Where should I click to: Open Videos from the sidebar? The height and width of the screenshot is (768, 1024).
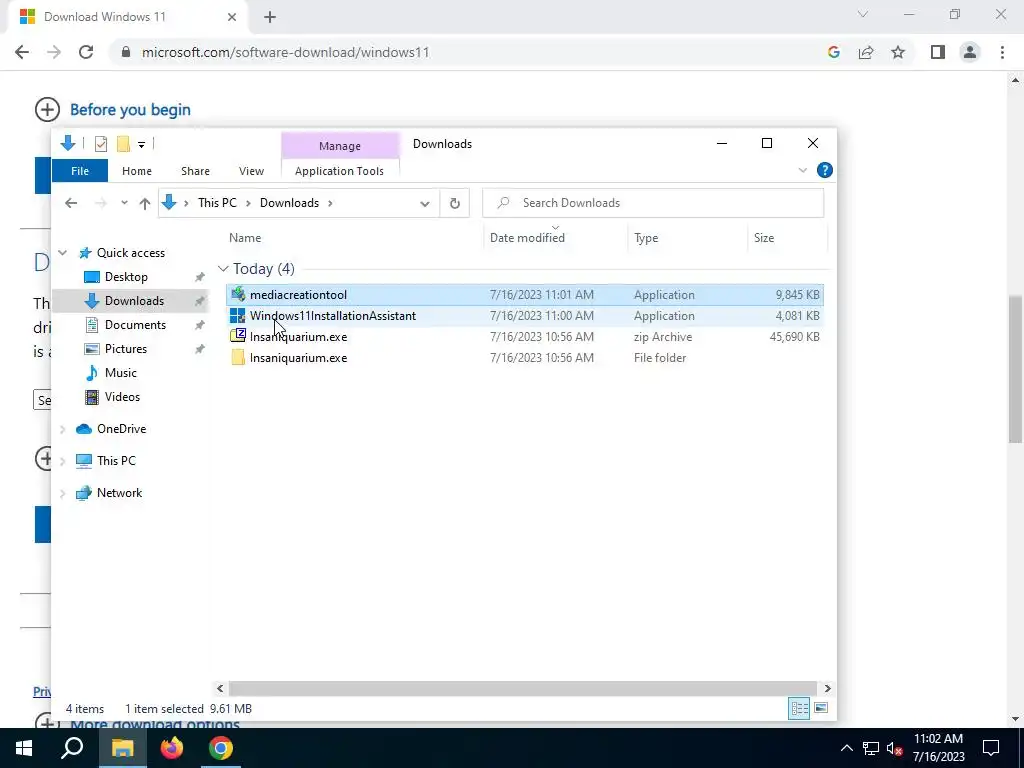coord(122,397)
